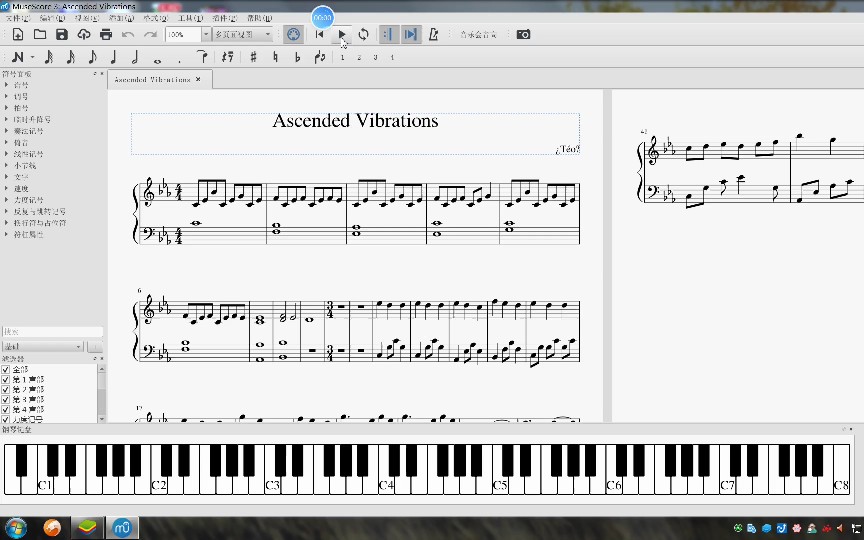The height and width of the screenshot is (540, 864).
Task: Toggle the 全部 (All) filter checkbox
Action: tap(6, 370)
